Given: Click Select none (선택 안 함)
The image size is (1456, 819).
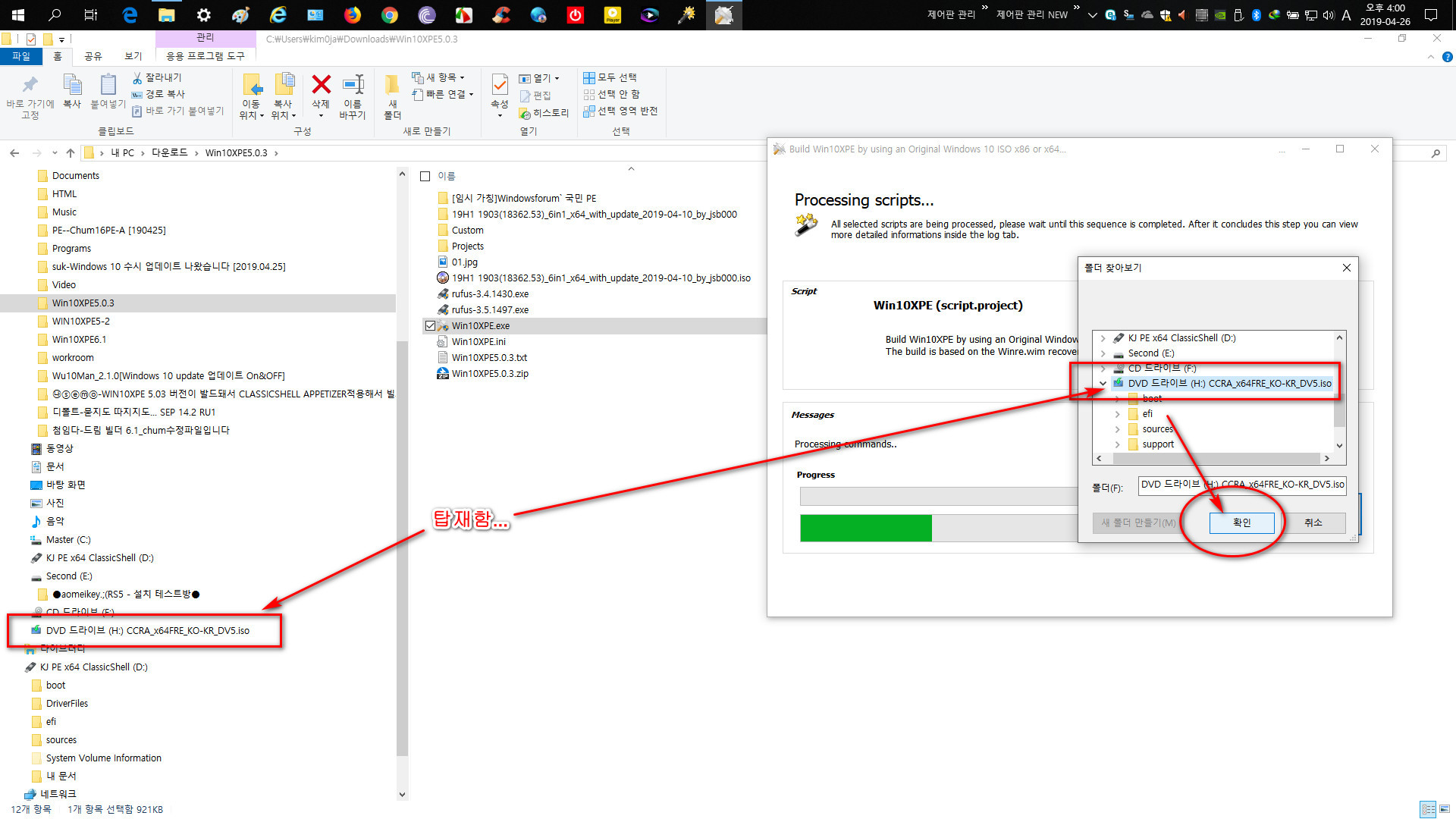Looking at the screenshot, I should [x=611, y=94].
